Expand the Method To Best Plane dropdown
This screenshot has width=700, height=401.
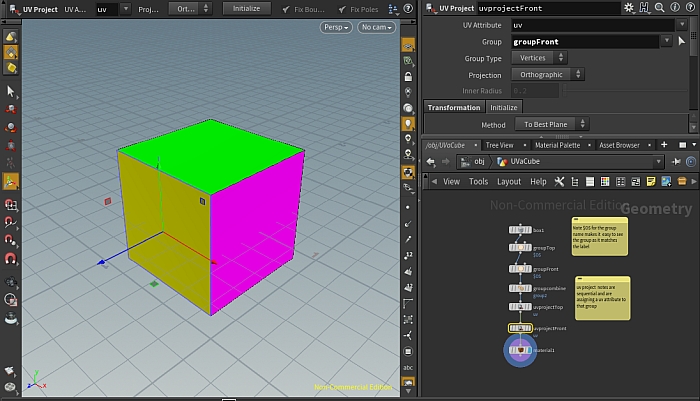point(549,124)
